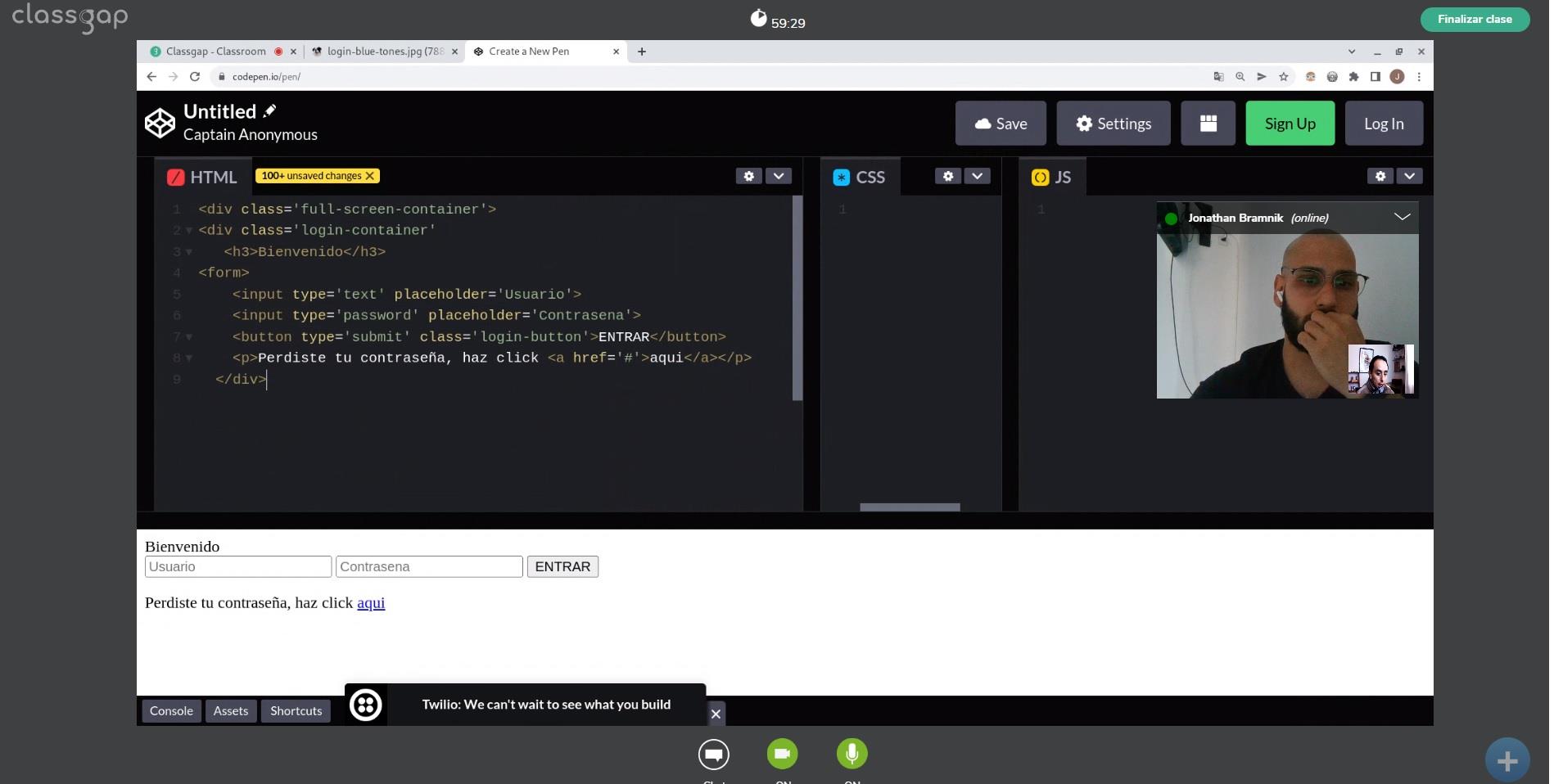This screenshot has height=784, width=1563.
Task: Fold the code at line 2
Action: (x=189, y=231)
